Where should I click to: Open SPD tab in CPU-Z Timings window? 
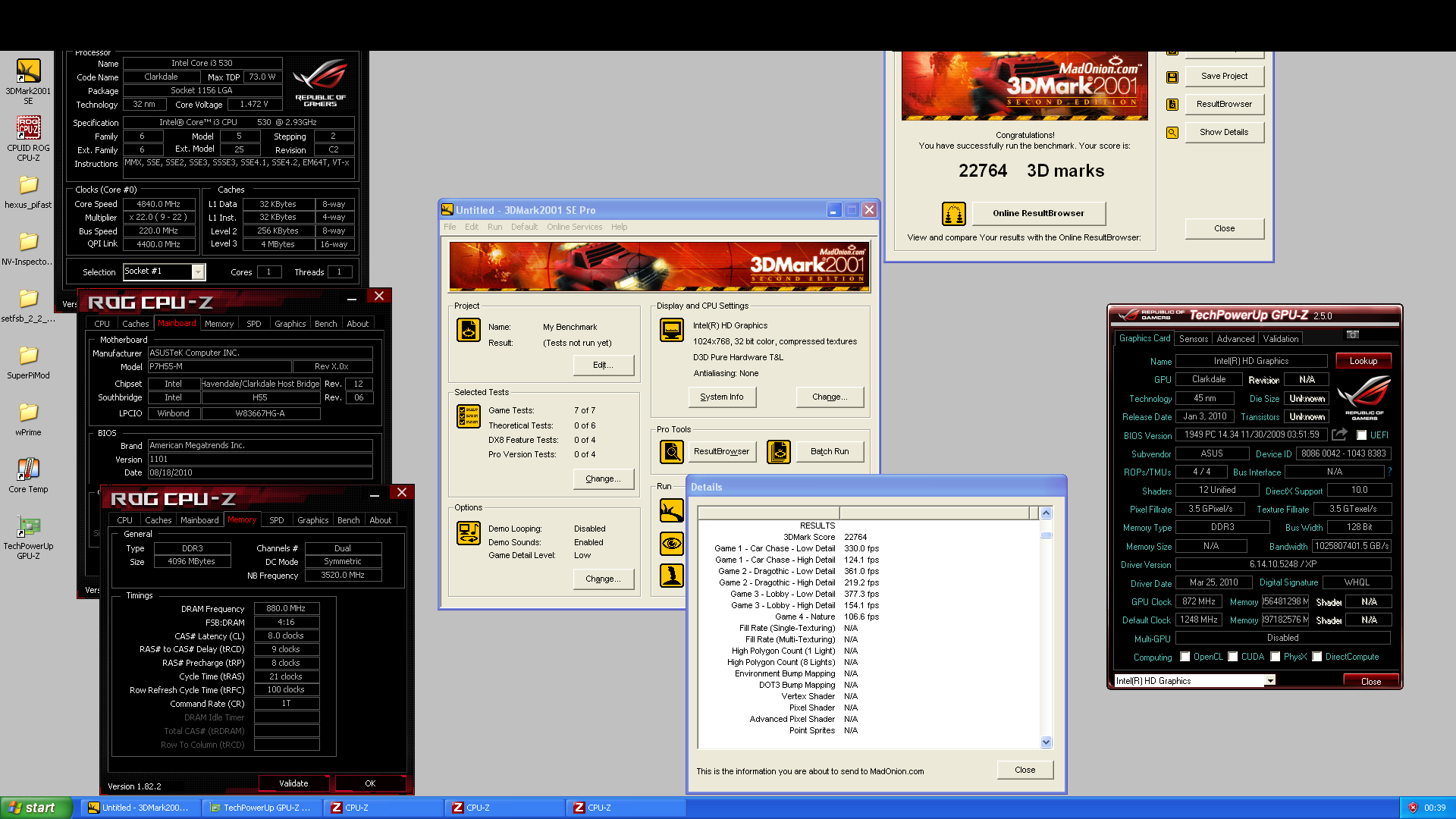(x=277, y=520)
